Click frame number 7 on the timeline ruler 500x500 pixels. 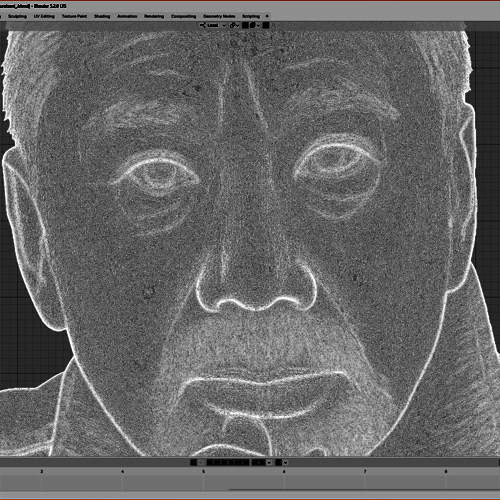(x=365, y=471)
